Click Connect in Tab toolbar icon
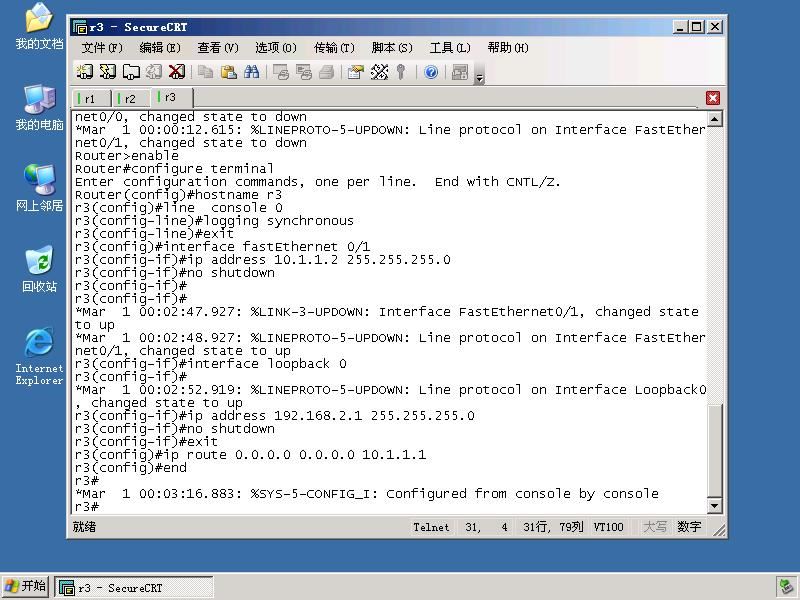The height and width of the screenshot is (600, 800). (131, 72)
